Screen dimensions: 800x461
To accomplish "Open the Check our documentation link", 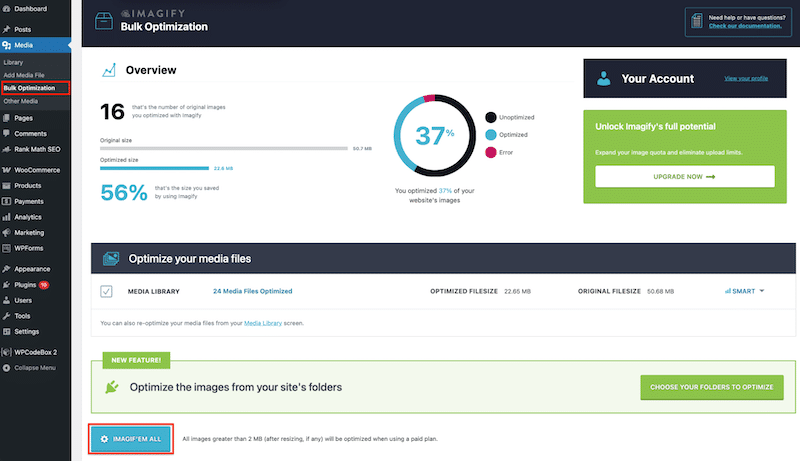I will coord(745,26).
